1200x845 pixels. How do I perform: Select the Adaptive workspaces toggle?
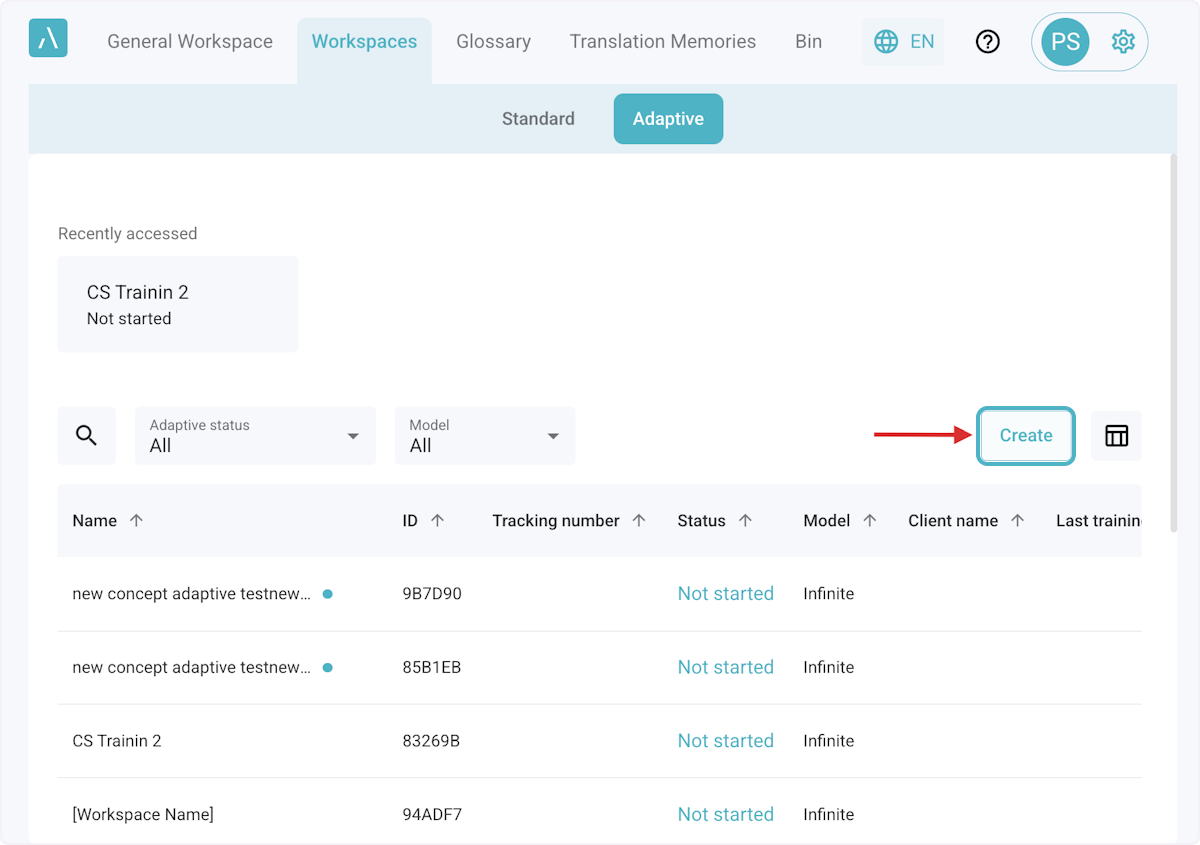click(x=668, y=119)
